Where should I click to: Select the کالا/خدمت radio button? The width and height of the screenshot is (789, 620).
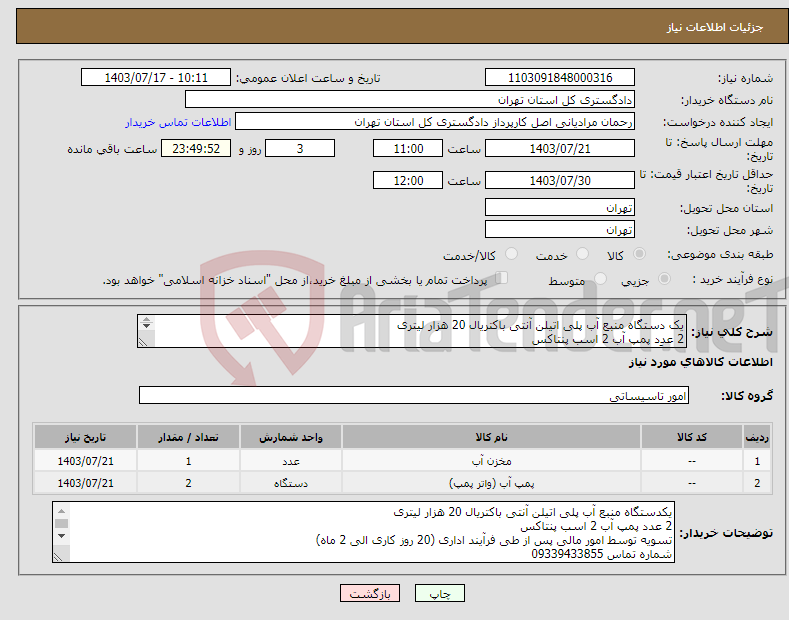click(511, 254)
